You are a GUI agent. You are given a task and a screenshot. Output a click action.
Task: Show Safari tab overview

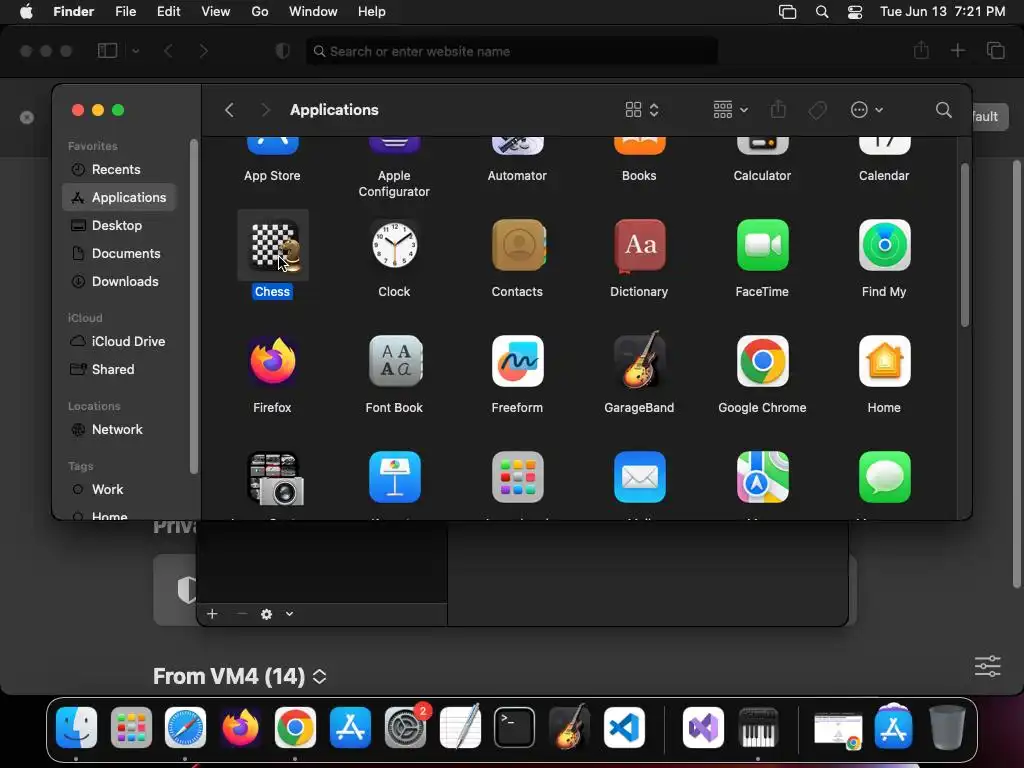click(x=995, y=50)
